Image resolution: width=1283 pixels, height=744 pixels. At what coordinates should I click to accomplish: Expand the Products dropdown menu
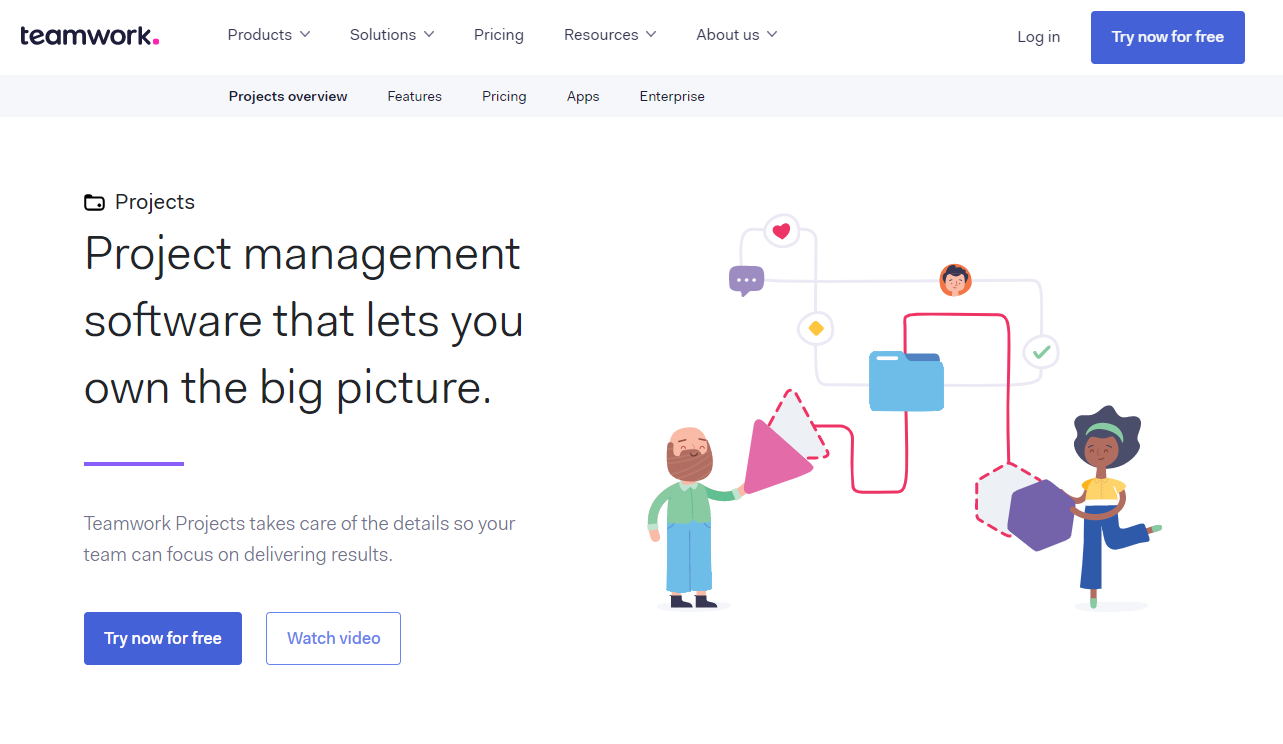tap(269, 35)
